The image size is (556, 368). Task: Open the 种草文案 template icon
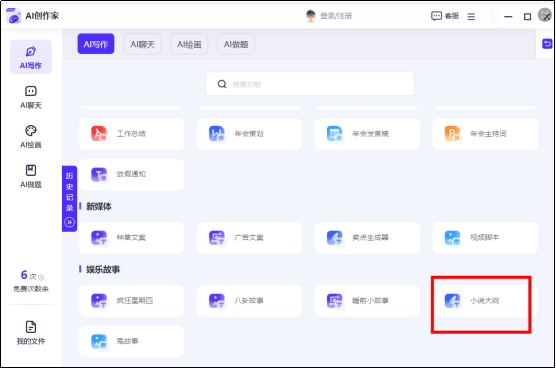(x=99, y=238)
